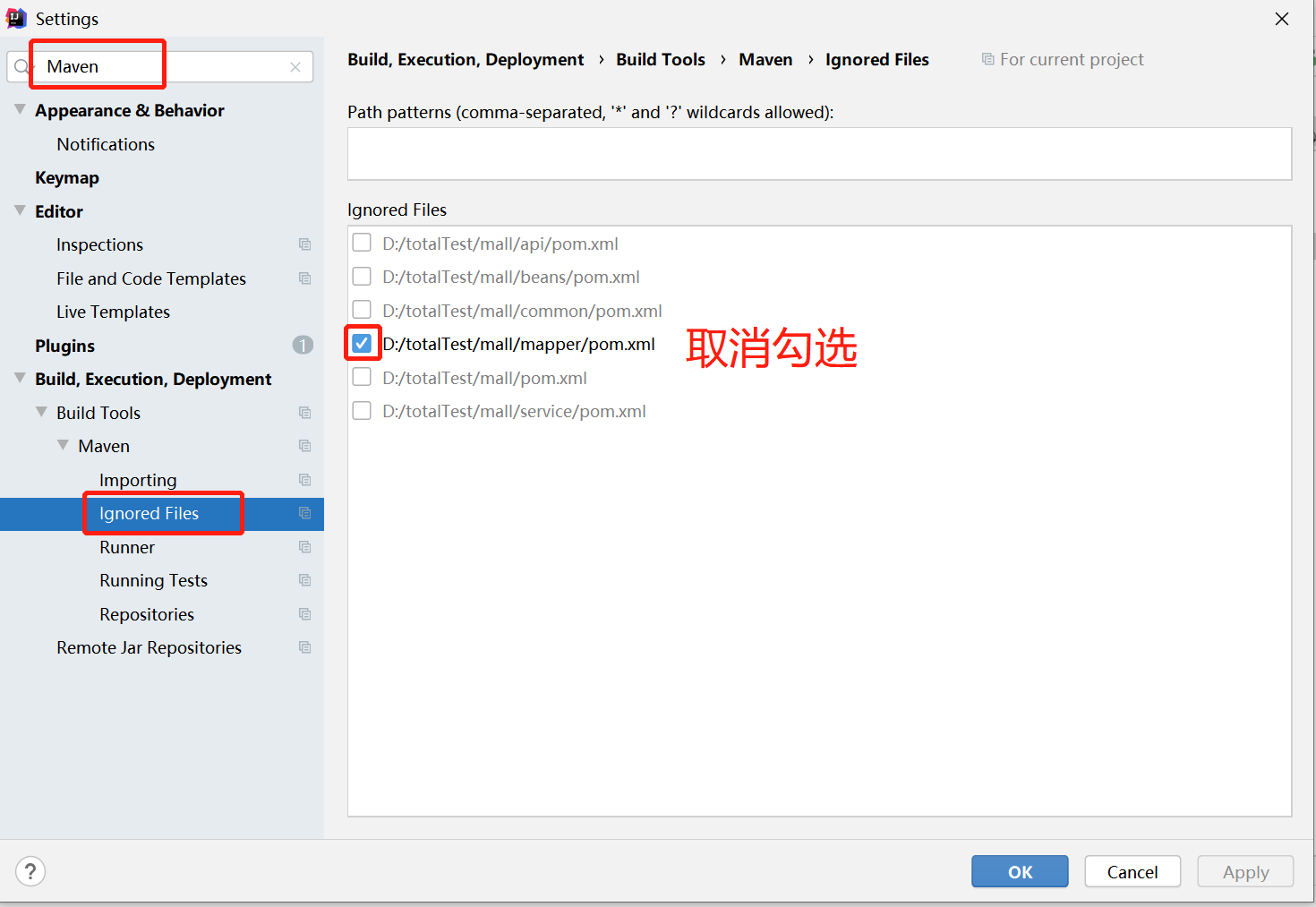Open the Keymap settings page
This screenshot has width=1316, height=907.
pos(67,177)
